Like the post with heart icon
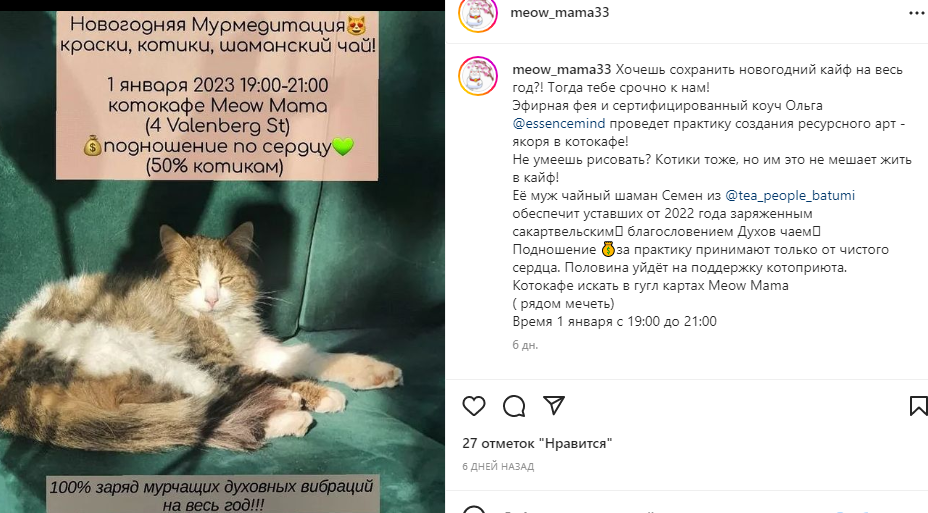Viewport: 928px width, 513px height. [x=473, y=406]
